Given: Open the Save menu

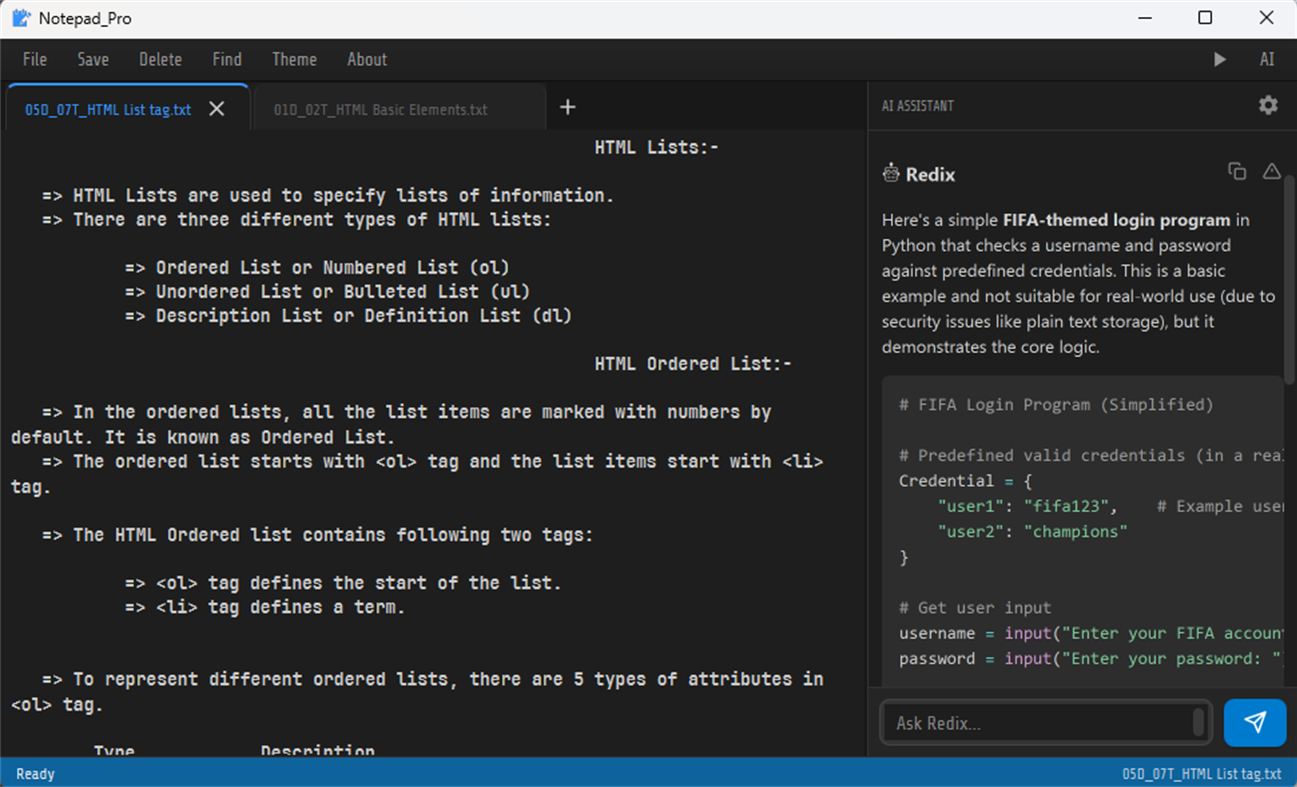Looking at the screenshot, I should 93,60.
